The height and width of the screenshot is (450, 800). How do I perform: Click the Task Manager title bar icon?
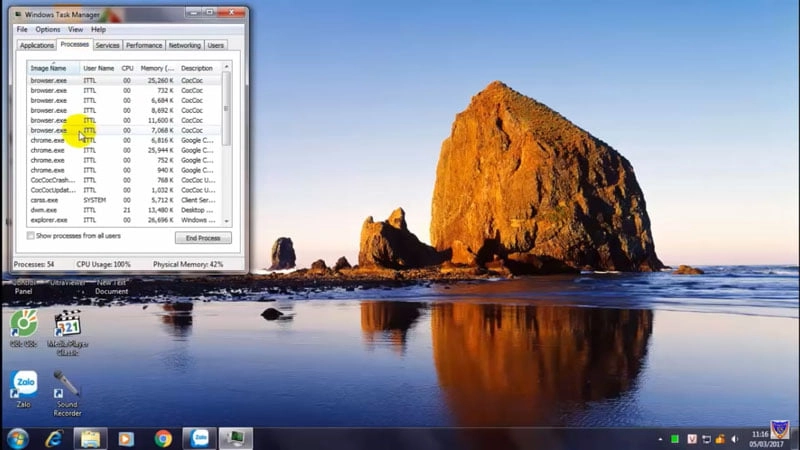coord(18,15)
